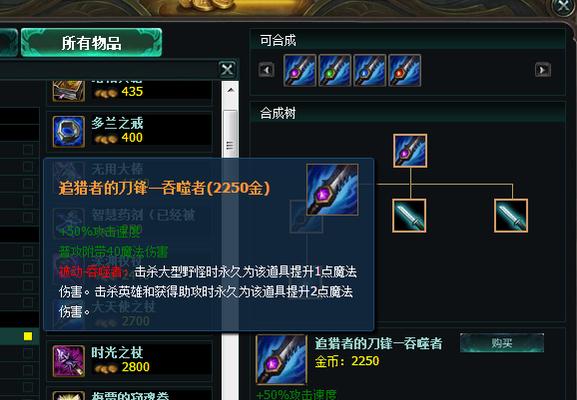Select green-gem blade in 可合成 row

tap(334, 71)
